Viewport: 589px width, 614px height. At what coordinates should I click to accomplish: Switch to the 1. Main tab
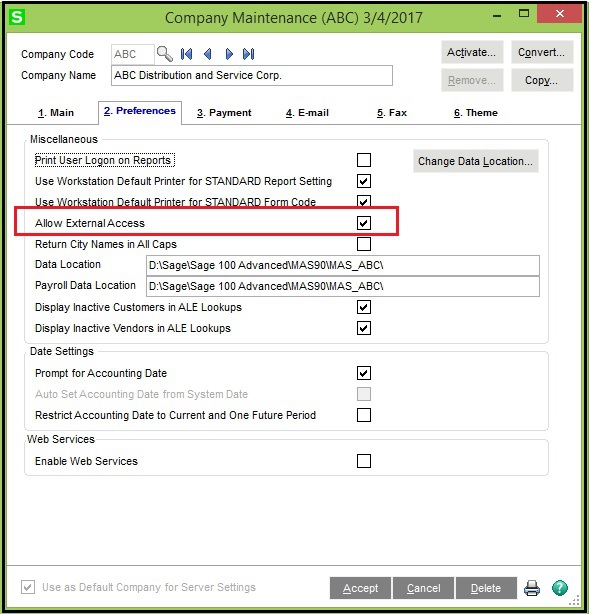click(x=56, y=113)
